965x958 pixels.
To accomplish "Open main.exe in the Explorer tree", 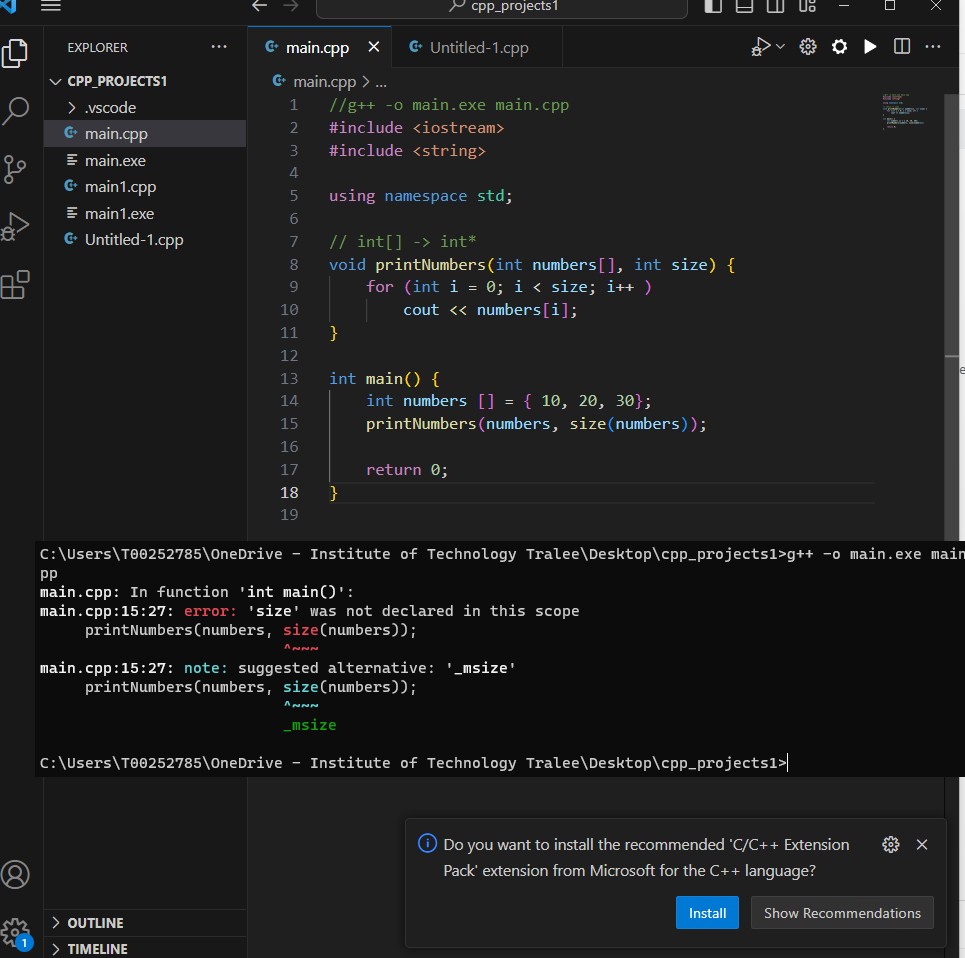I will point(145,161).
